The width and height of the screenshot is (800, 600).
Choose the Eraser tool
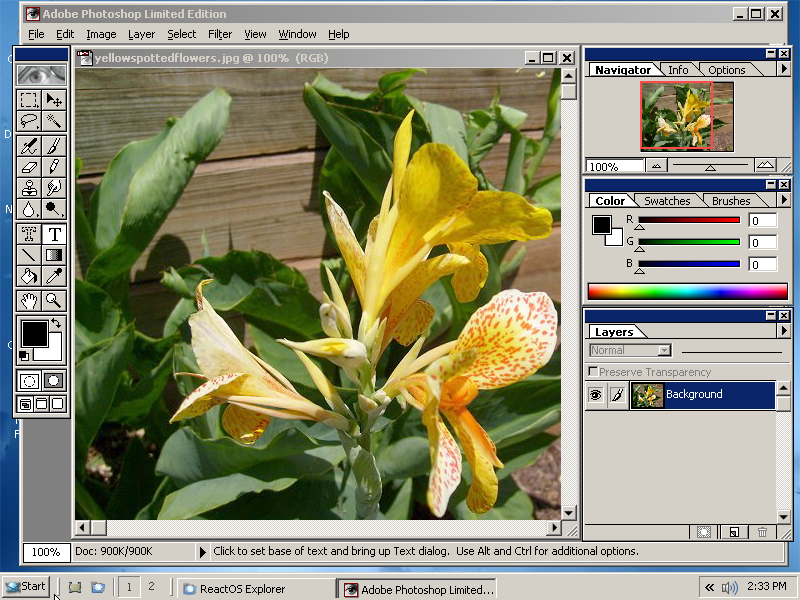click(x=29, y=166)
